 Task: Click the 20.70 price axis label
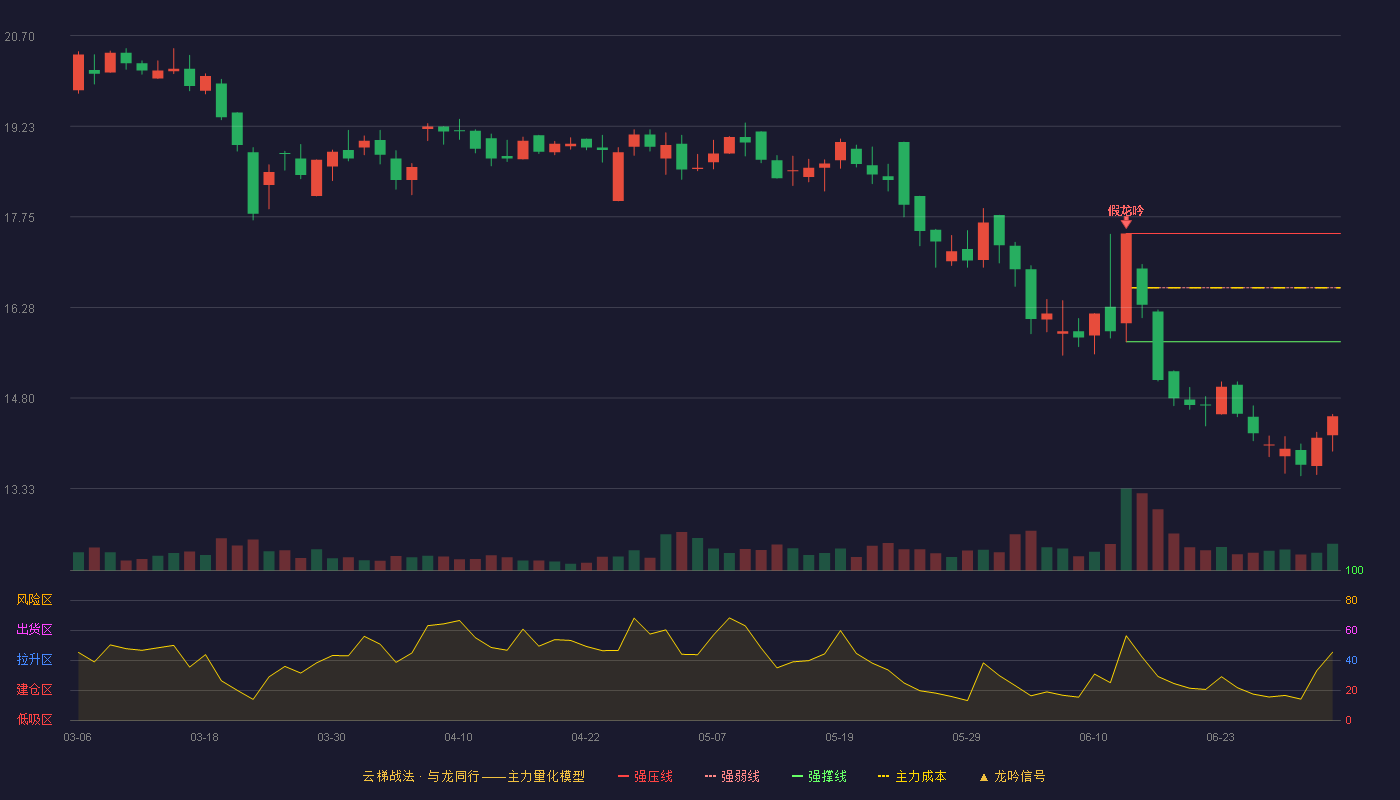click(x=19, y=36)
